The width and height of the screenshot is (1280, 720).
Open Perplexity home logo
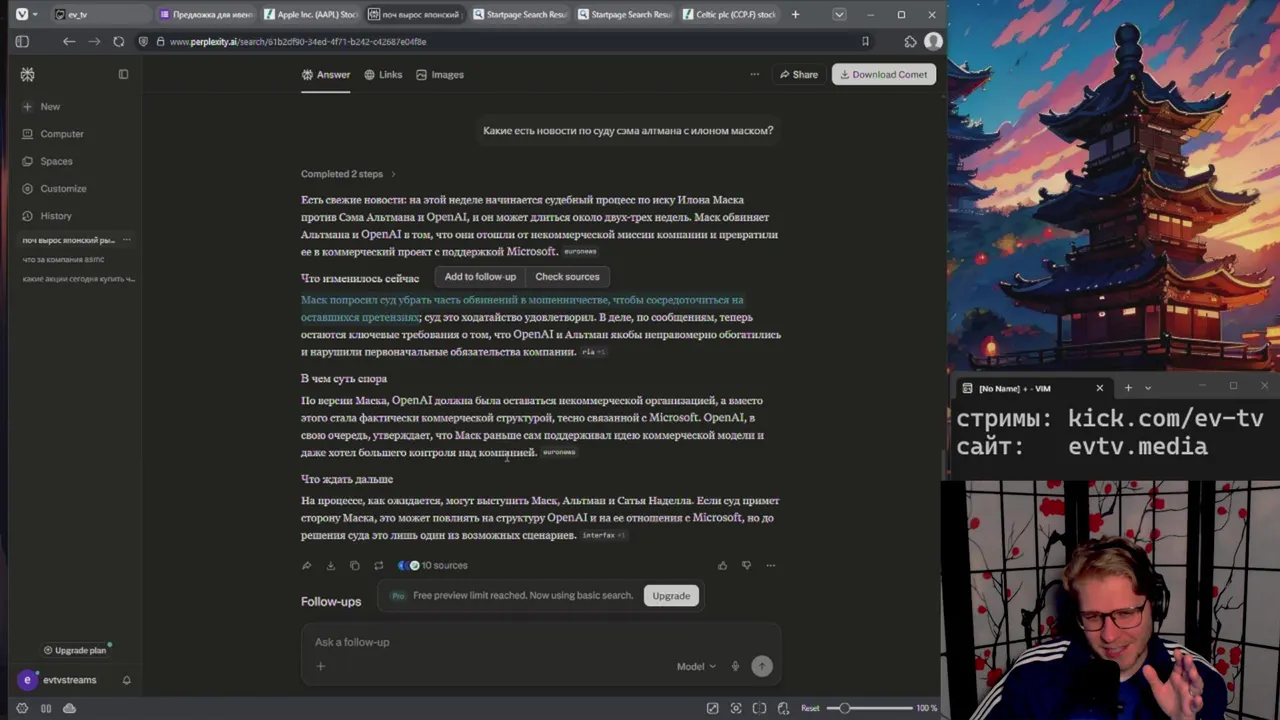(28, 74)
